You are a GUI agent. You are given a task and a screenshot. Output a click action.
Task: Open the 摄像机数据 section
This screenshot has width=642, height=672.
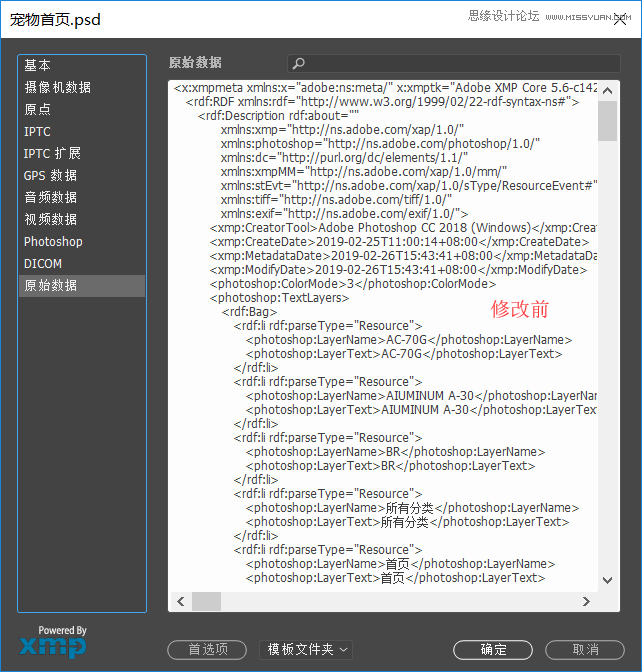point(81,87)
